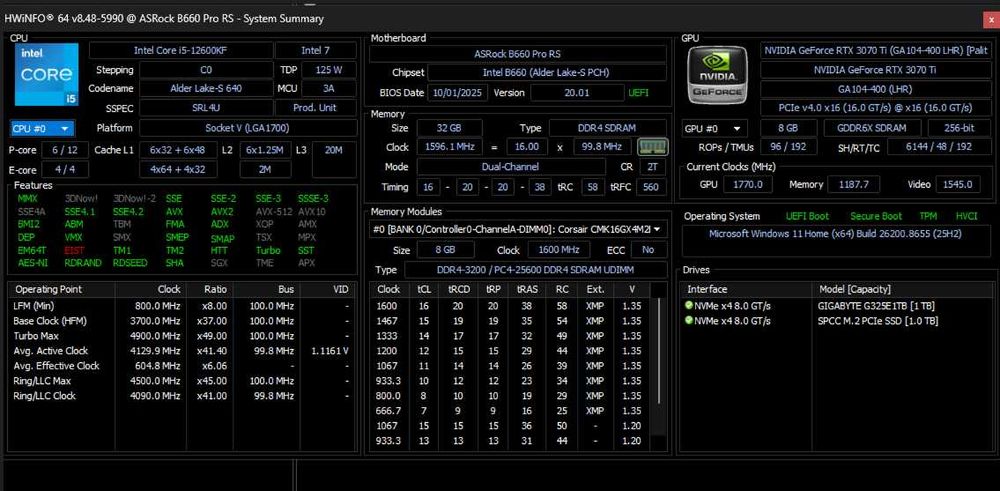The height and width of the screenshot is (491, 1000).
Task: Click the HVCI indicator
Action: point(966,216)
